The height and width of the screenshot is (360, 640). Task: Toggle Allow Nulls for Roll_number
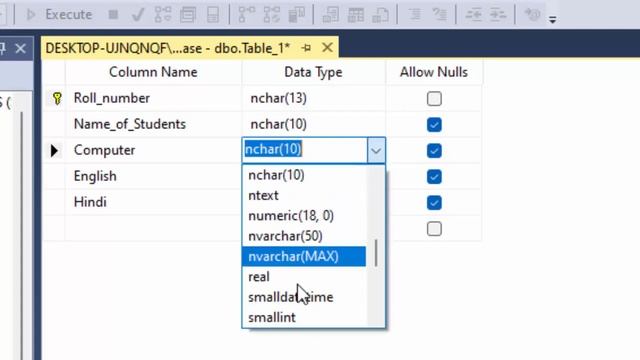coord(434,98)
